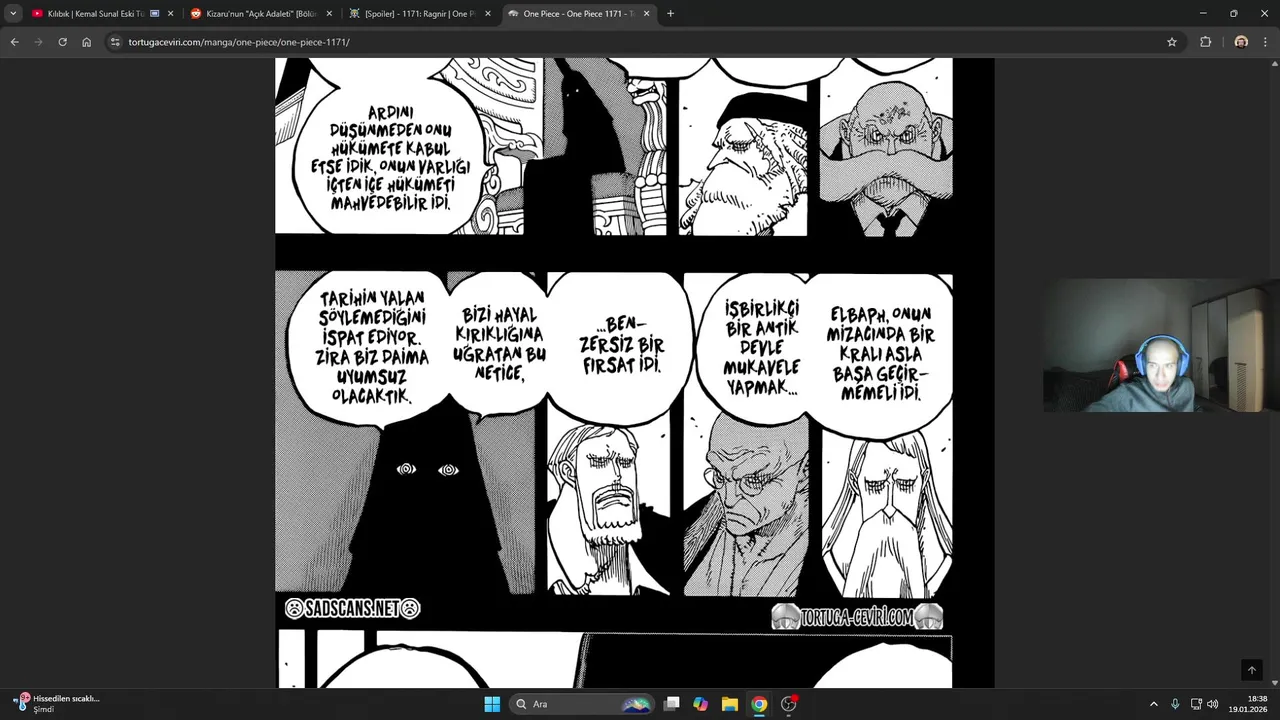Switch to the Kizaru'nun "Açık Adaleti" Reddit tab
Screen dimensions: 1280x720
(261, 14)
